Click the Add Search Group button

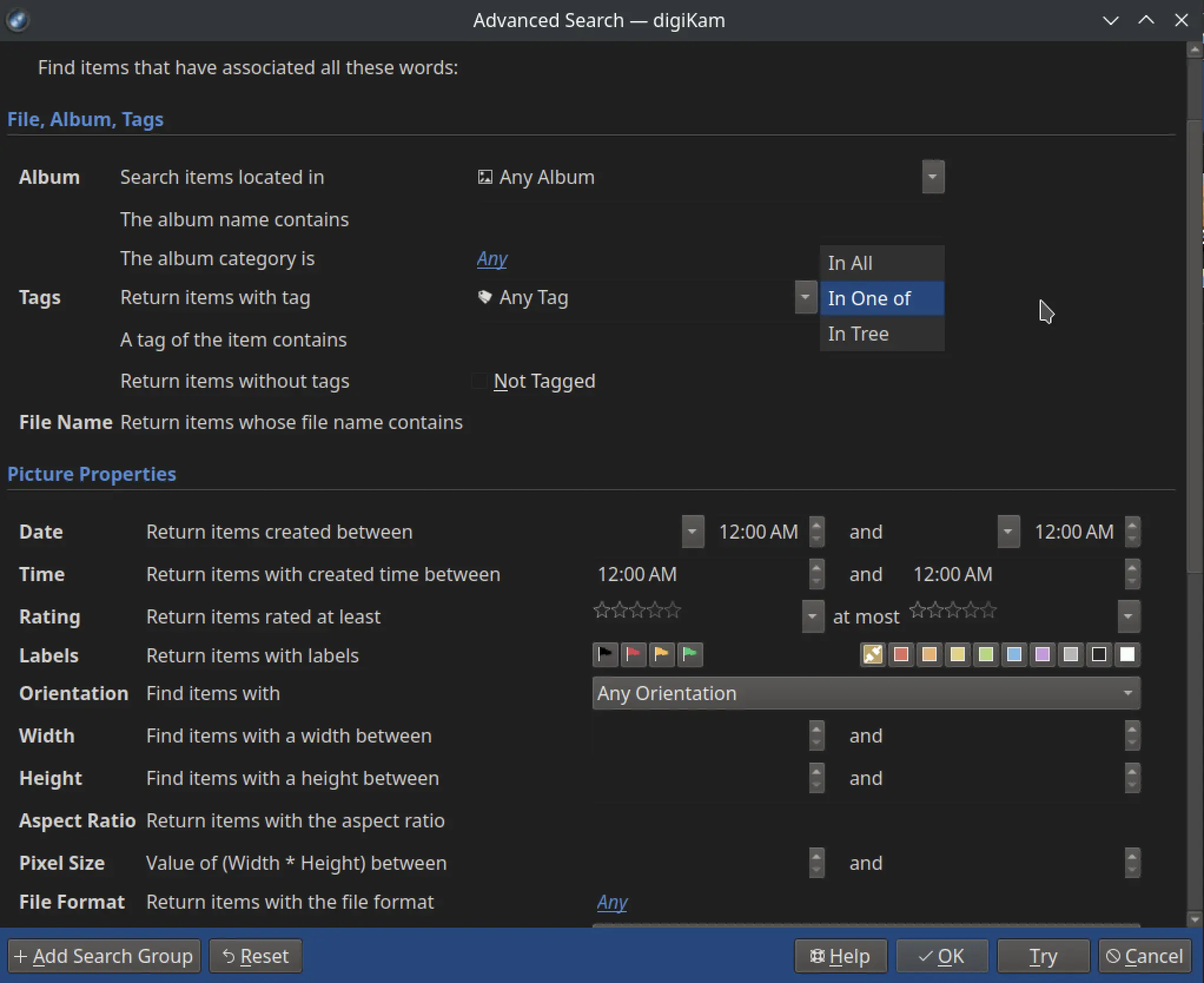tap(104, 956)
